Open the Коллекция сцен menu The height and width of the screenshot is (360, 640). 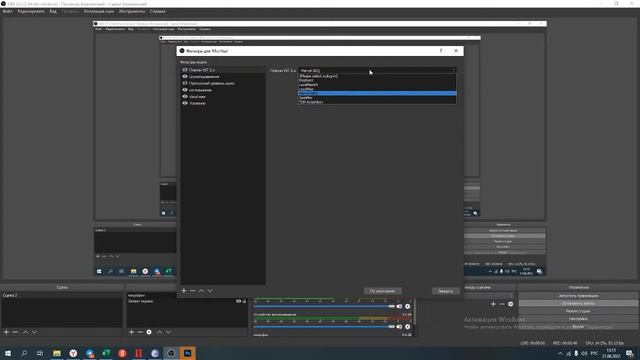[x=99, y=11]
